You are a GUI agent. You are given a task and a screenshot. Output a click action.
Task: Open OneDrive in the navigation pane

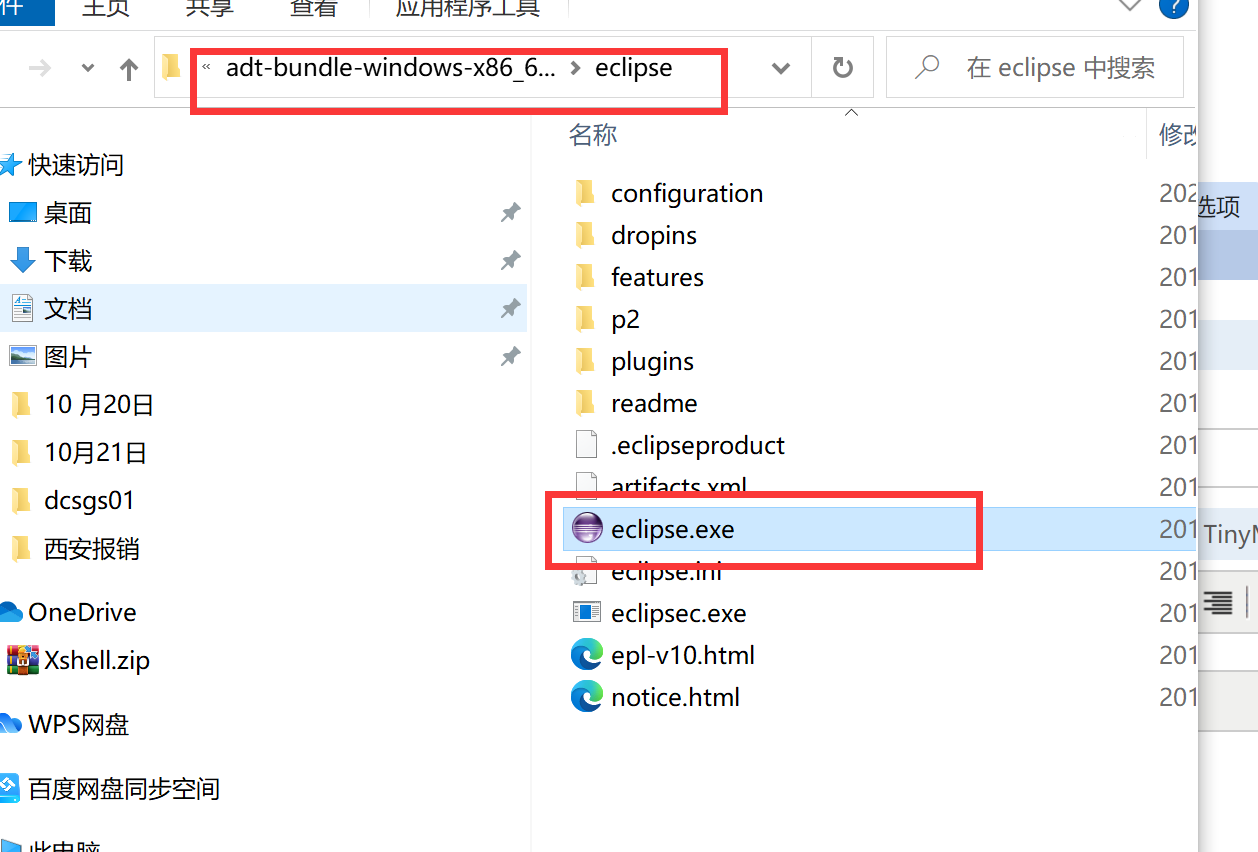pyautogui.click(x=82, y=612)
